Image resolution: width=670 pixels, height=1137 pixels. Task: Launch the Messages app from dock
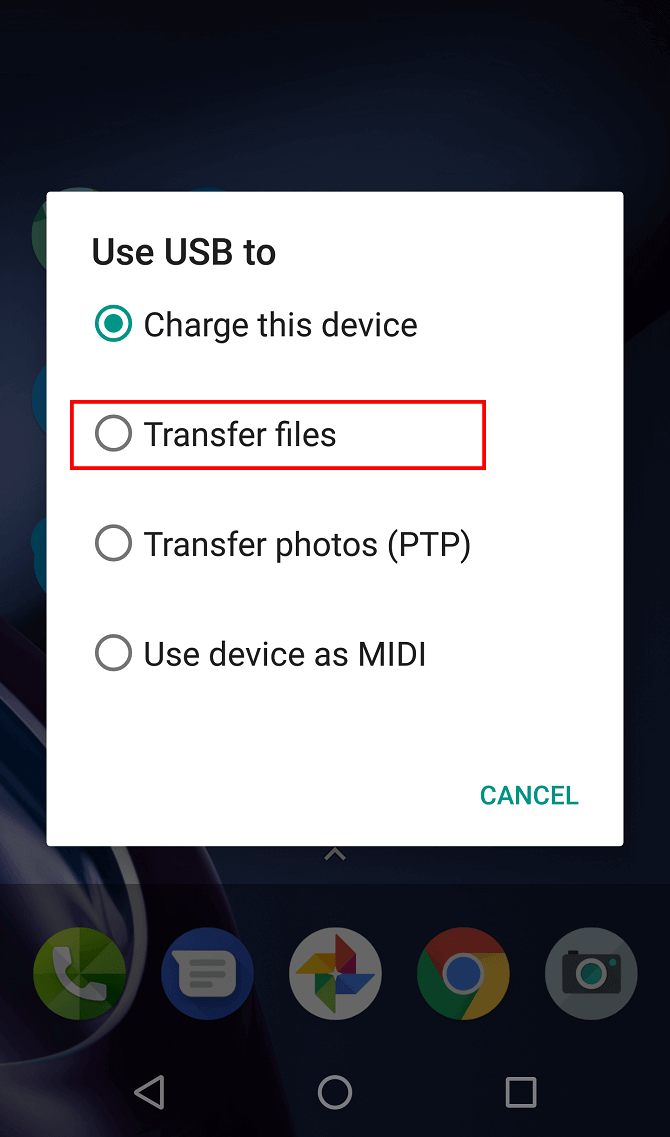(207, 973)
